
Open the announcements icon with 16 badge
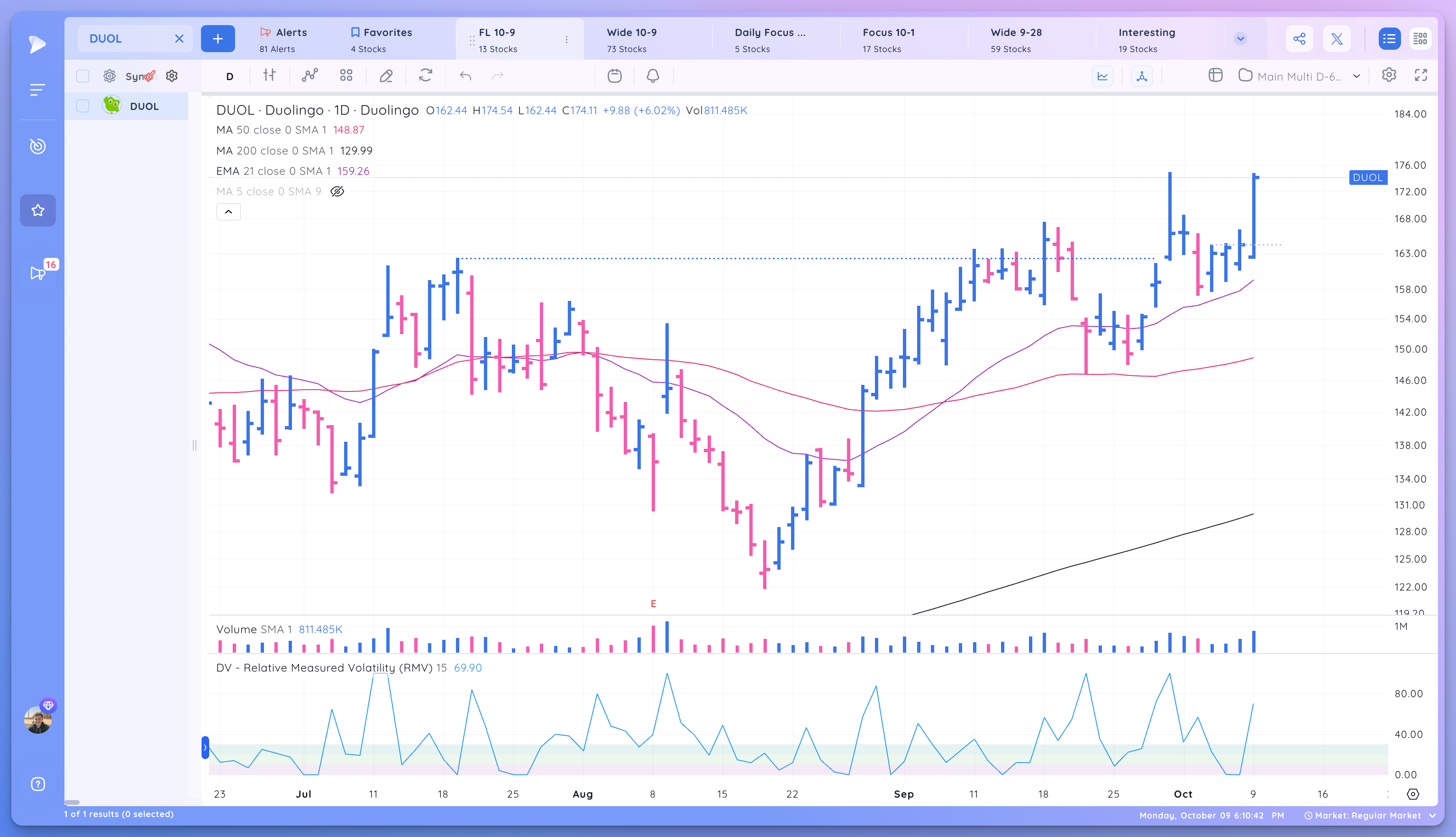click(x=38, y=273)
